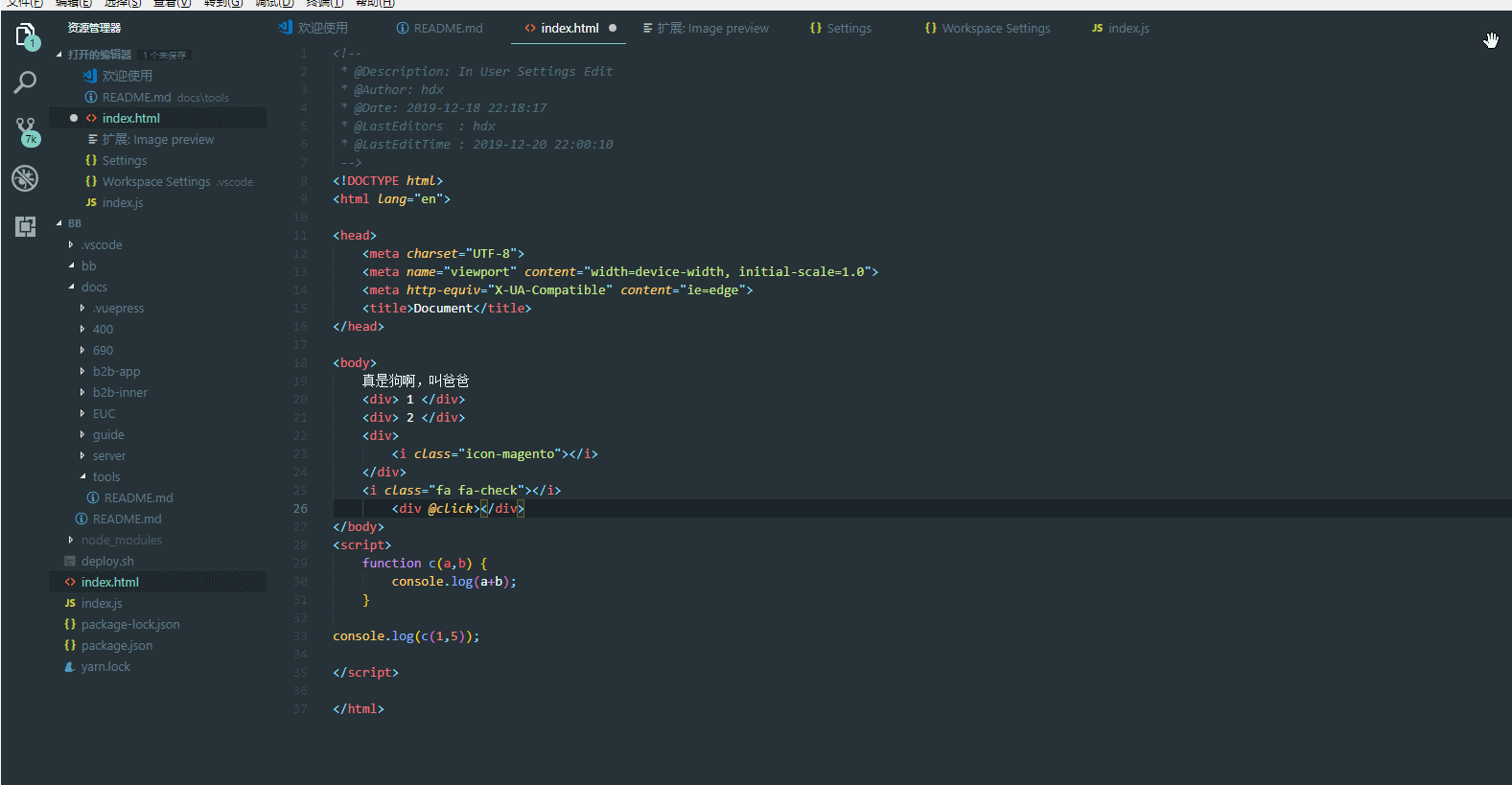1512x785 pixels.
Task: Expand the b2b-inner folder
Action: point(82,392)
